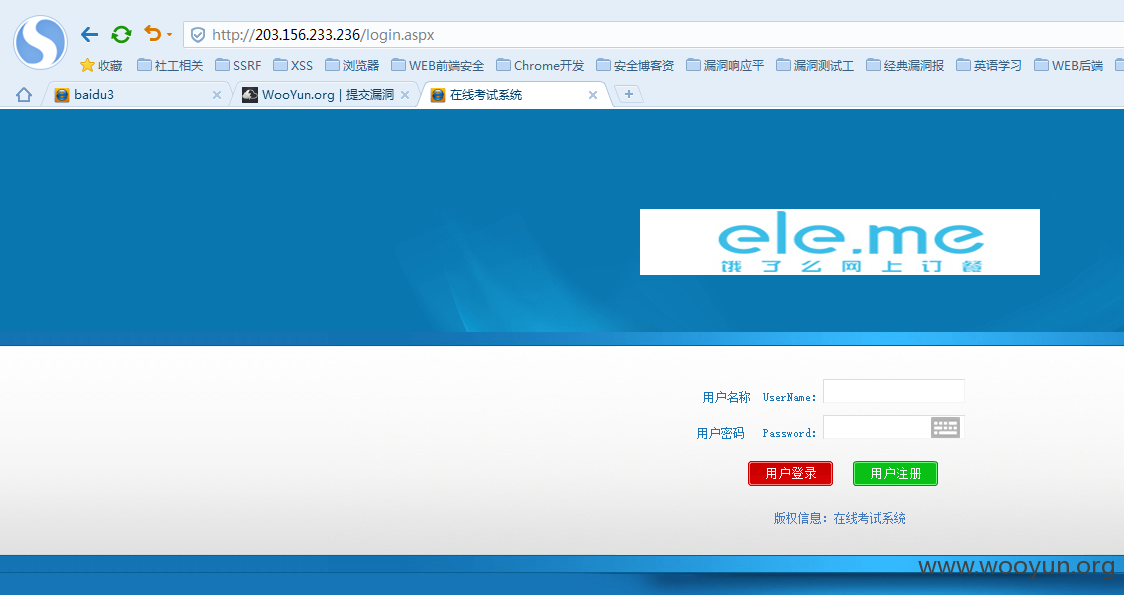Click the UserName input field
Viewport: 1124px width, 595px height.
click(x=893, y=391)
